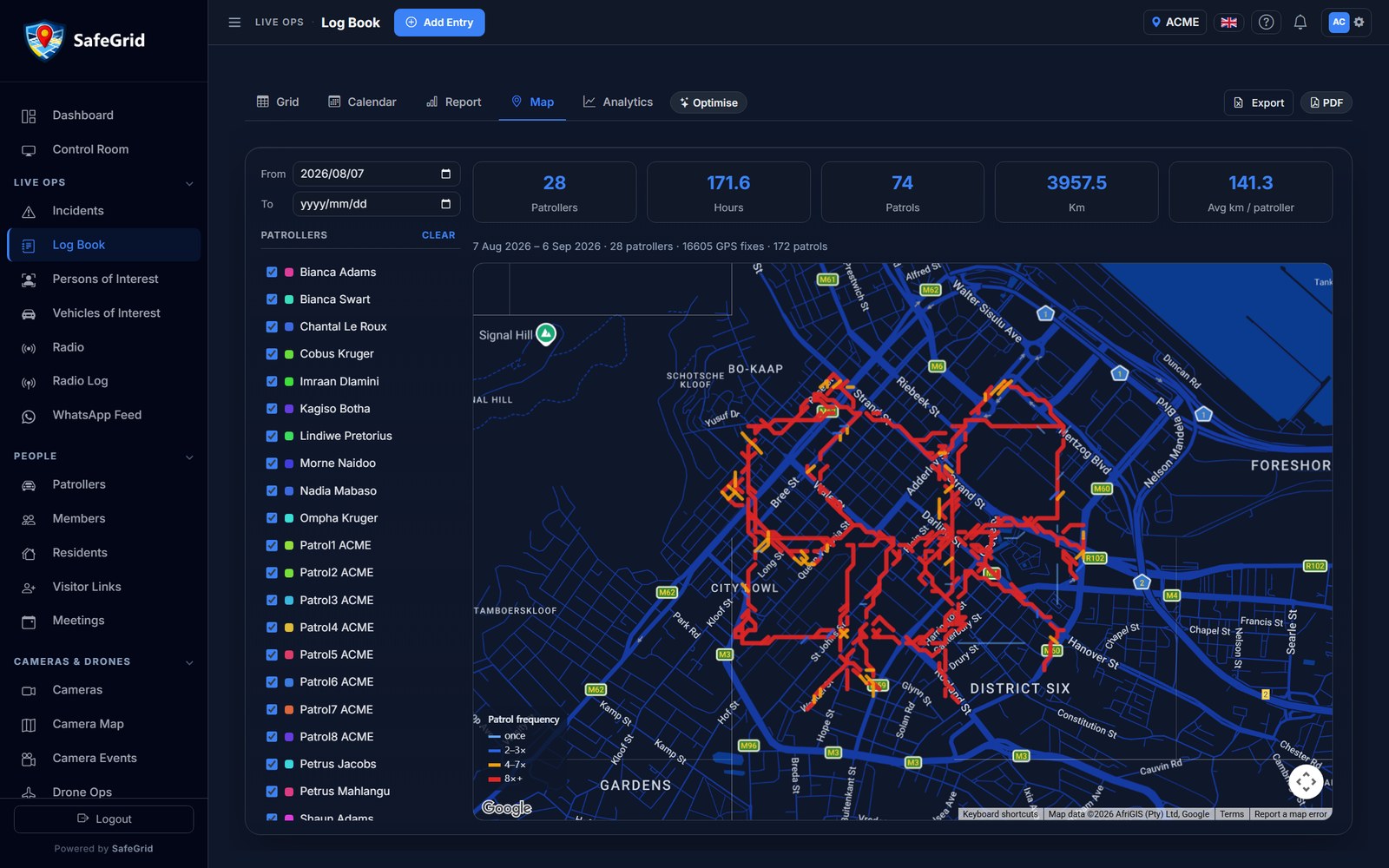
Task: Select the Map tab
Action: (x=532, y=102)
